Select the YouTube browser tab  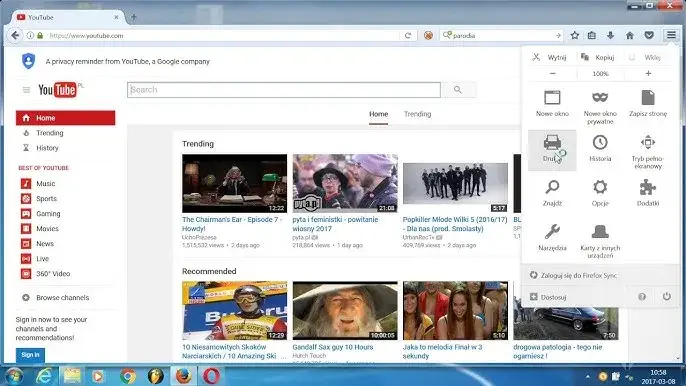68,18
